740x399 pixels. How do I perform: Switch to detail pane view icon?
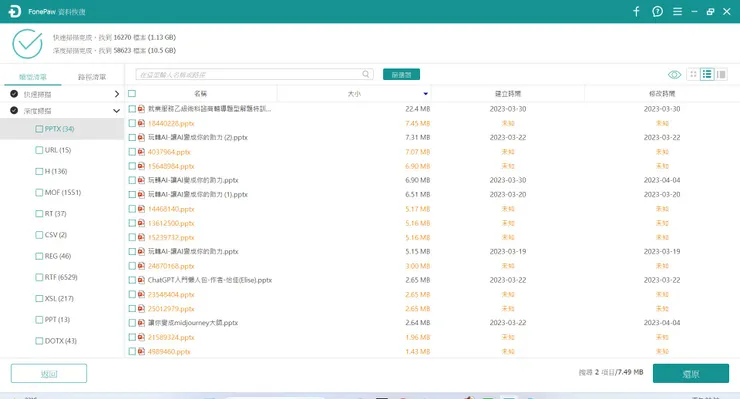point(721,74)
